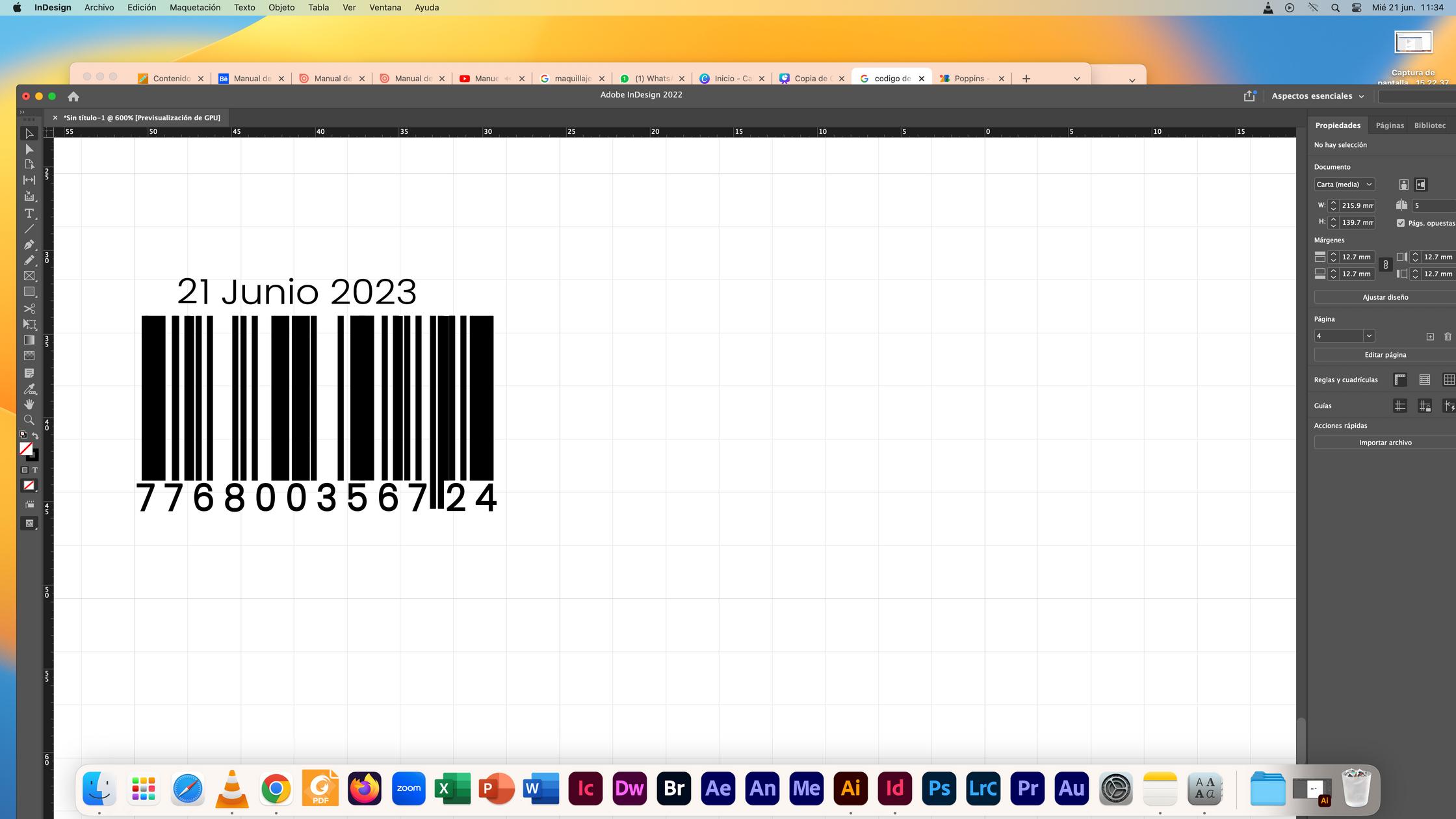The image size is (1456, 819).
Task: Choose the Gradient Swatch tool
Action: 29,340
